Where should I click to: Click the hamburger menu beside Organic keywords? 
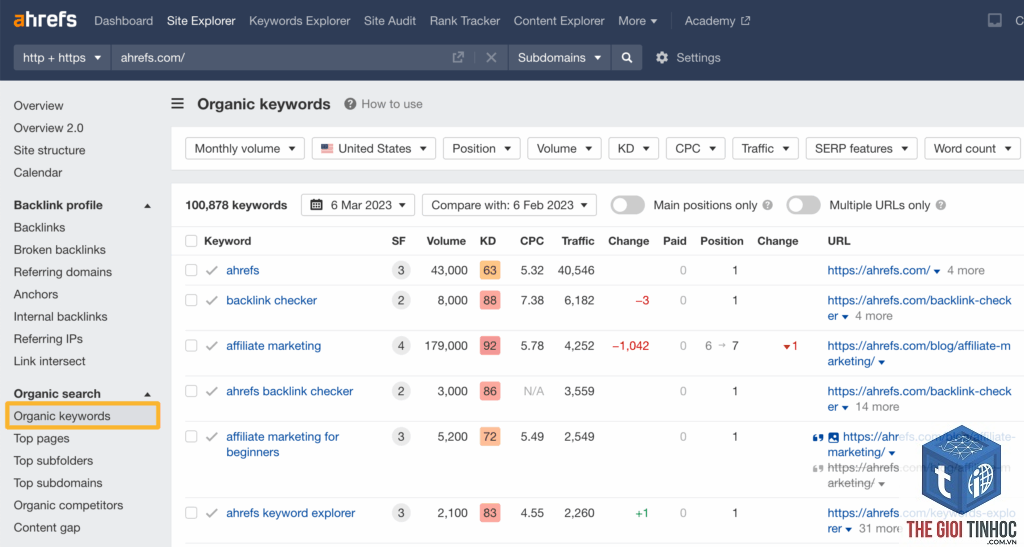178,104
